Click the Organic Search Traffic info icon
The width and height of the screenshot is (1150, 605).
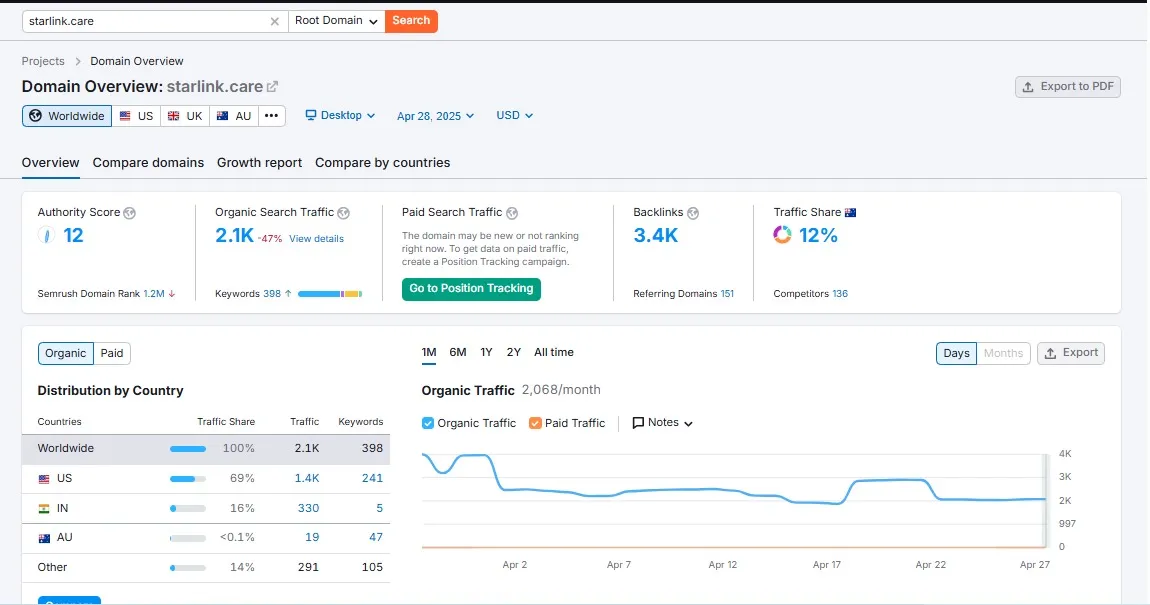click(343, 213)
